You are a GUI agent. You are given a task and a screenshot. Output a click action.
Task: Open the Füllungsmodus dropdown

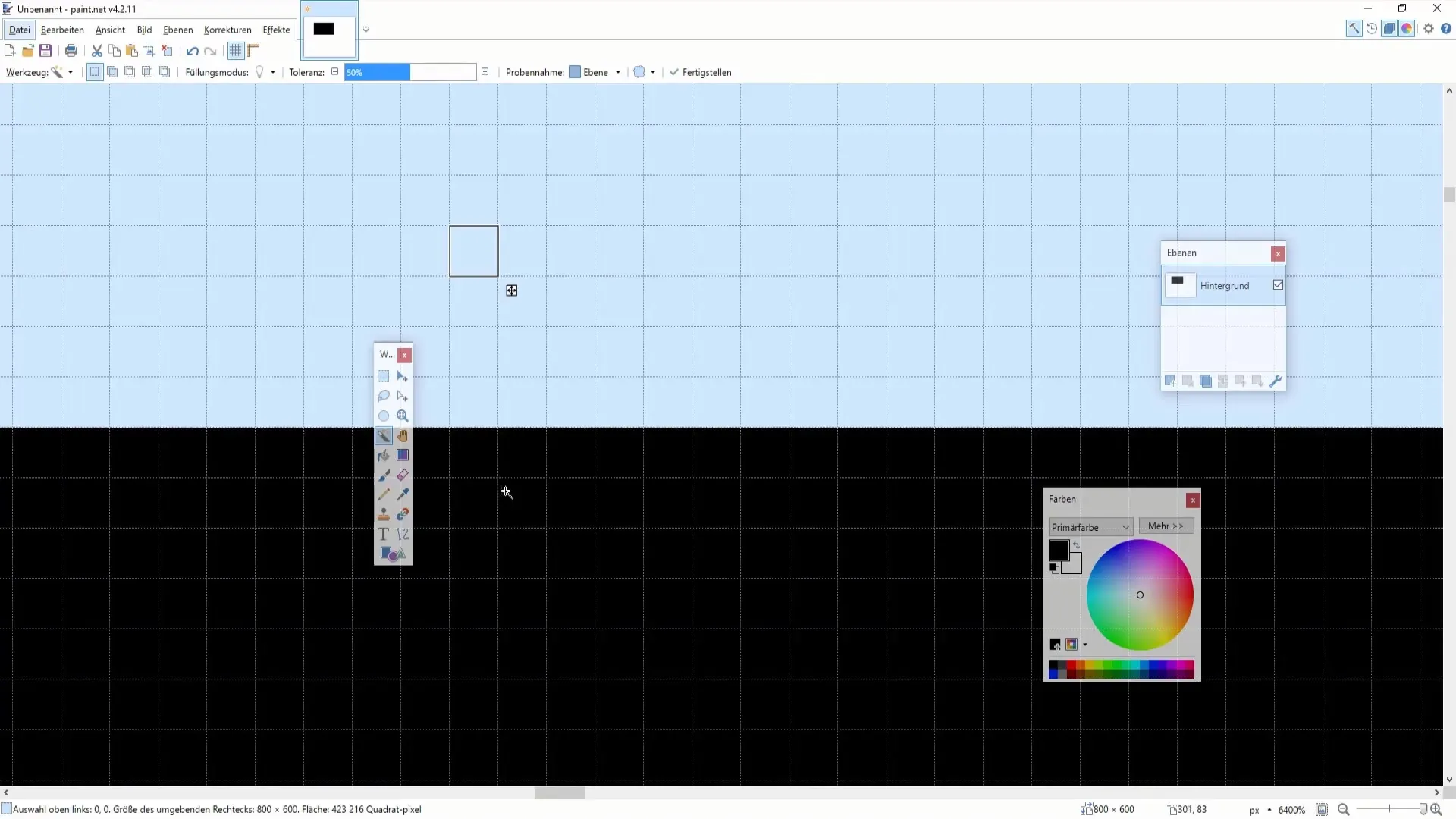tap(265, 72)
